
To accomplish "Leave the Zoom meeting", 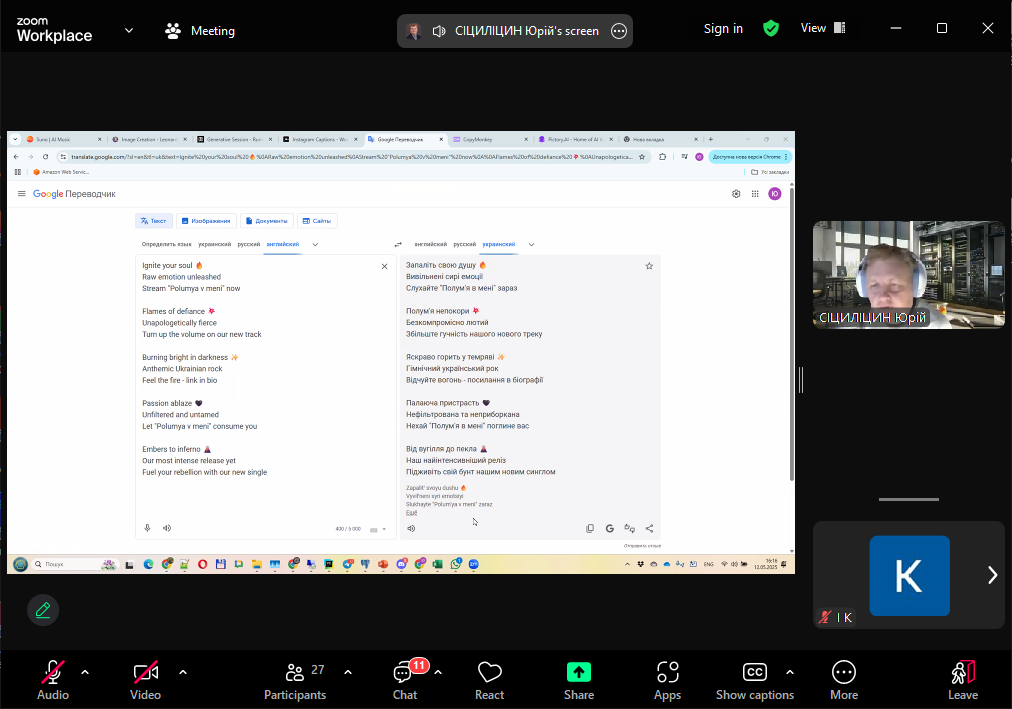I will pos(963,681).
